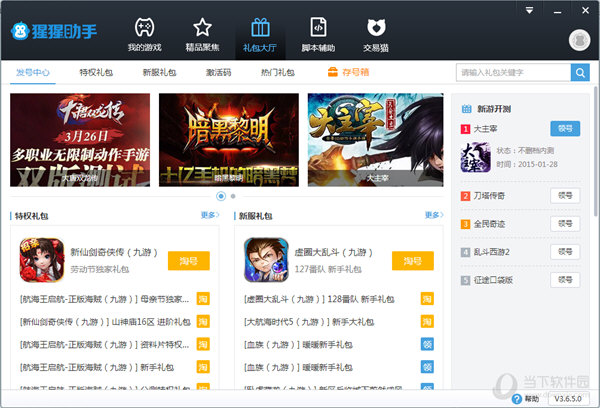This screenshot has height=408, width=600.
Task: Switch to 特权礼包 tab
Action: (96, 72)
